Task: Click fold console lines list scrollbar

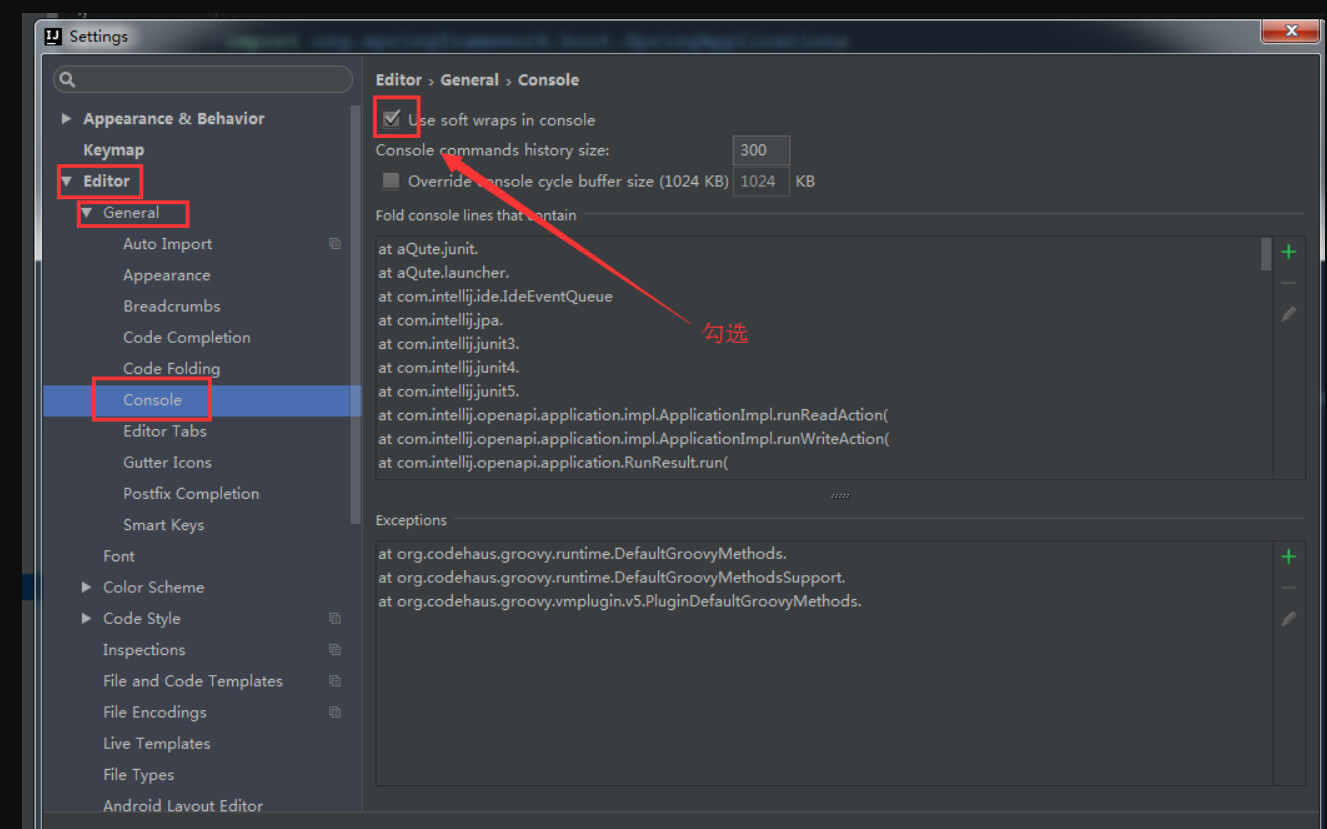Action: point(1266,254)
